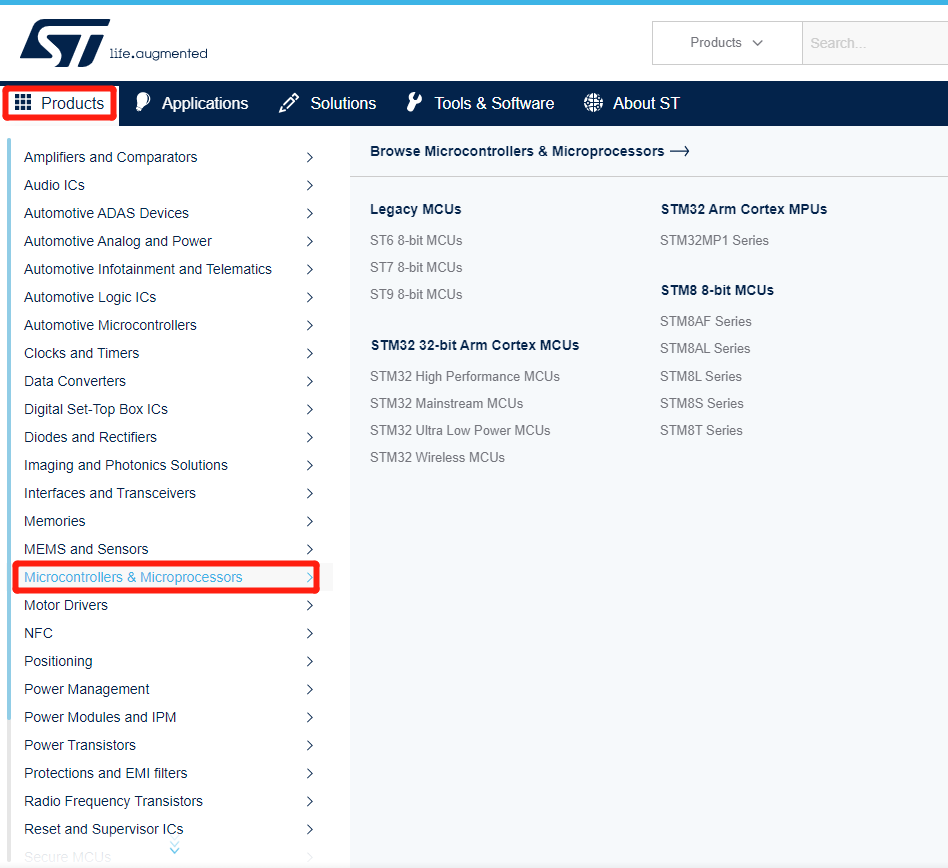Open STM8S Series link
Image resolution: width=948 pixels, height=868 pixels.
click(x=702, y=403)
